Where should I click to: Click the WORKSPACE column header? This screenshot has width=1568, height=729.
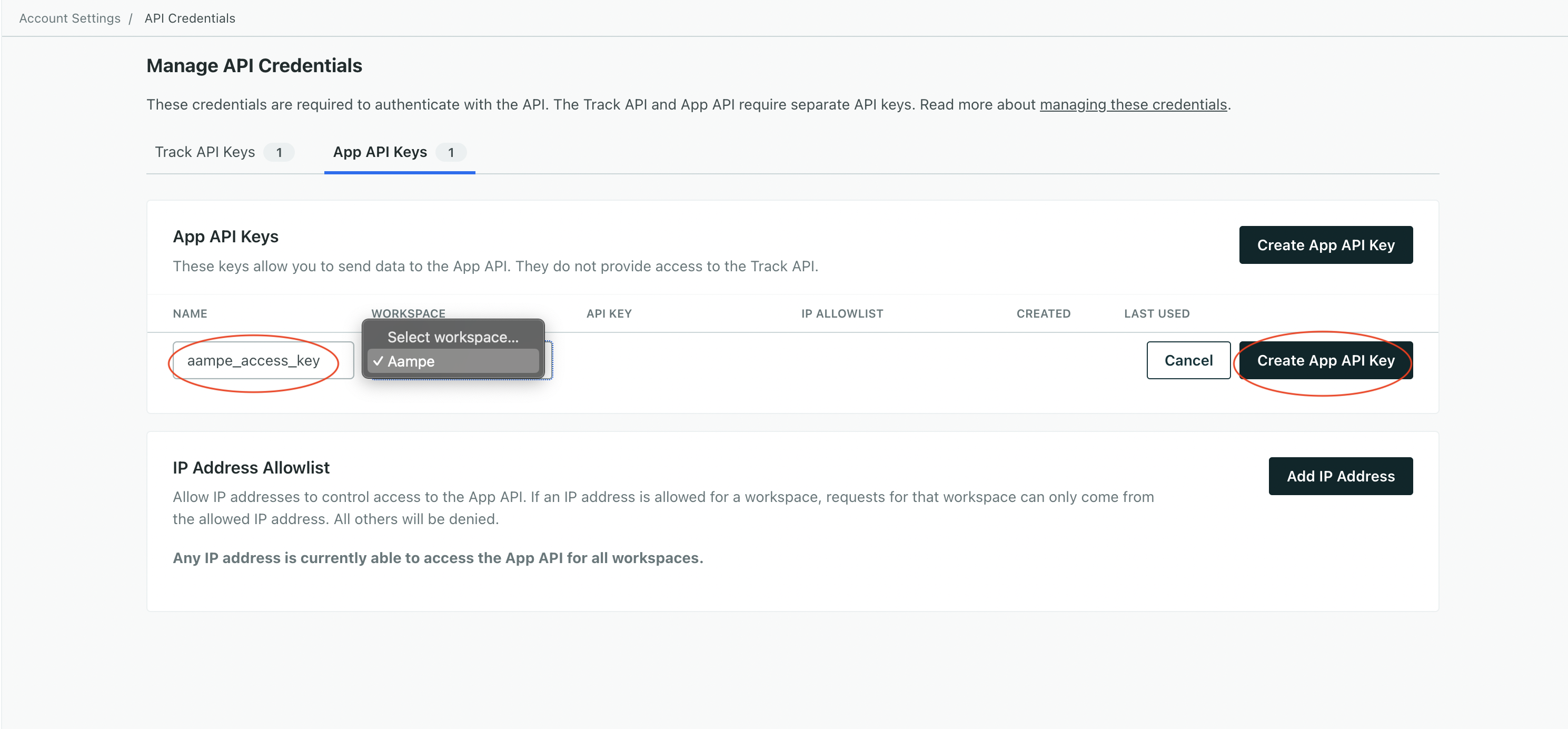click(x=408, y=313)
